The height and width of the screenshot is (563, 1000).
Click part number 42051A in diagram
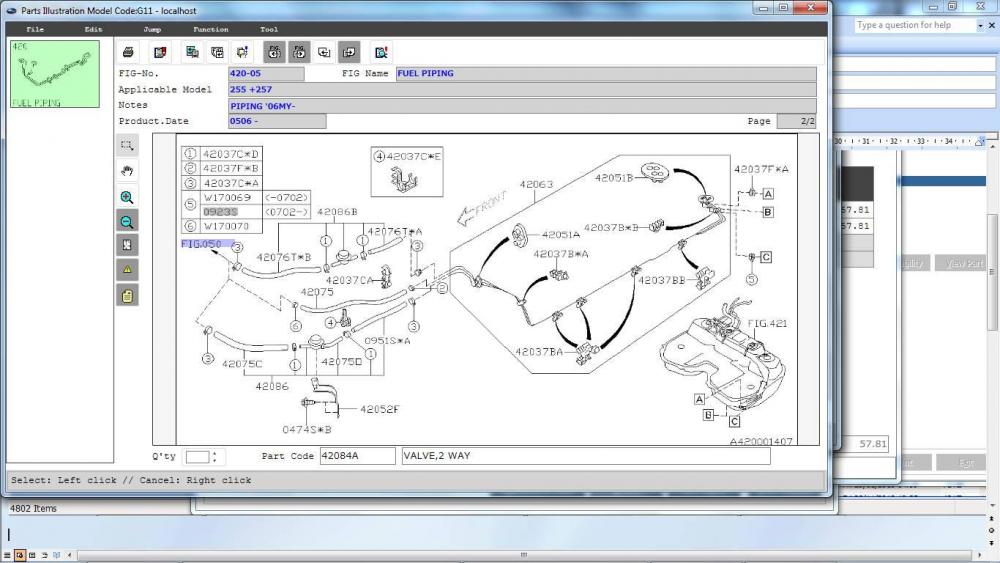pyautogui.click(x=561, y=235)
